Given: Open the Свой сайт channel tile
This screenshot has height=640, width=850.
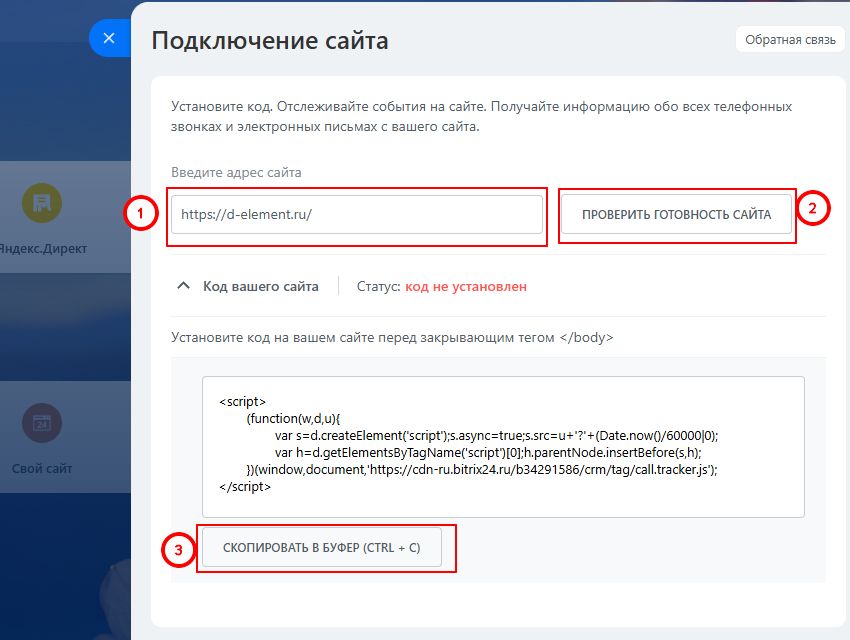Looking at the screenshot, I should [43, 435].
